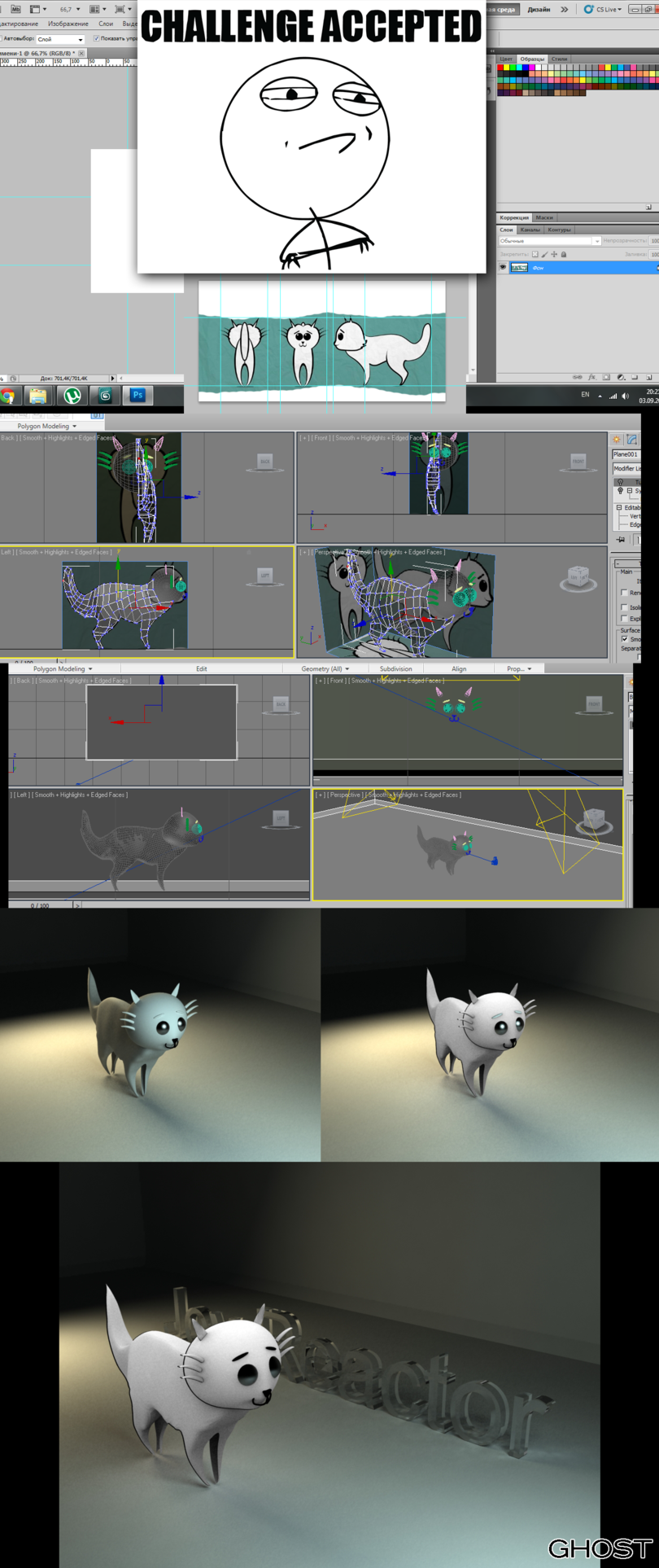This screenshot has width=659, height=1568.
Task: Click the Дизайн workspace button
Action: (539, 10)
